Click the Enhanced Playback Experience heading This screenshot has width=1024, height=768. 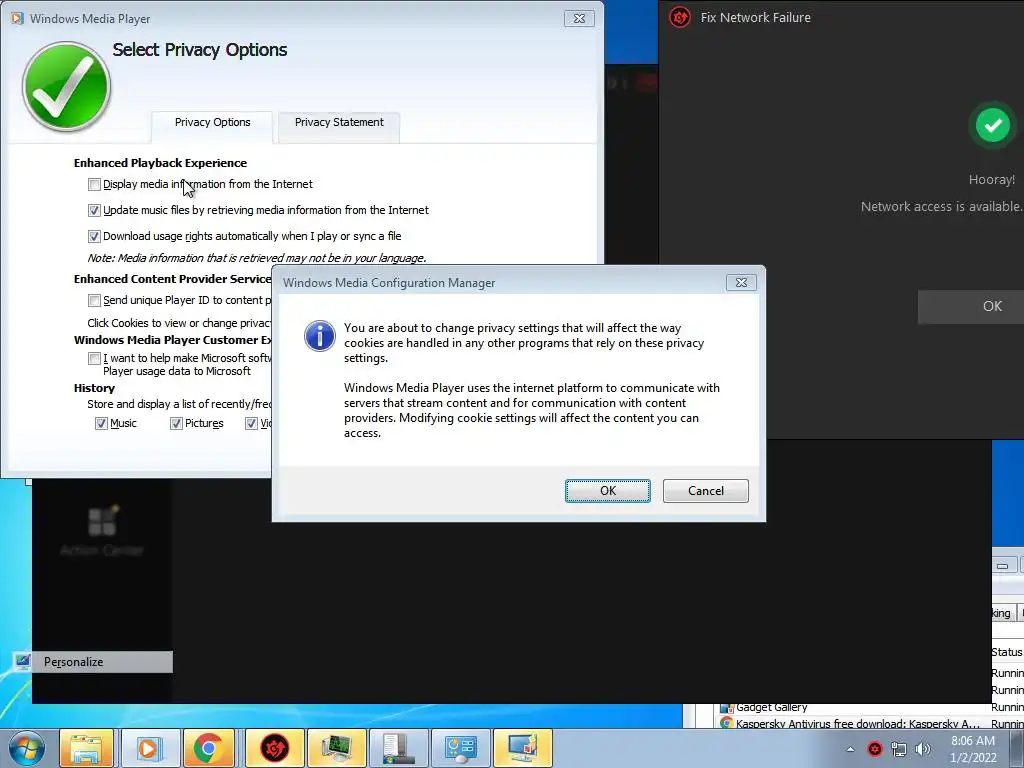point(160,163)
